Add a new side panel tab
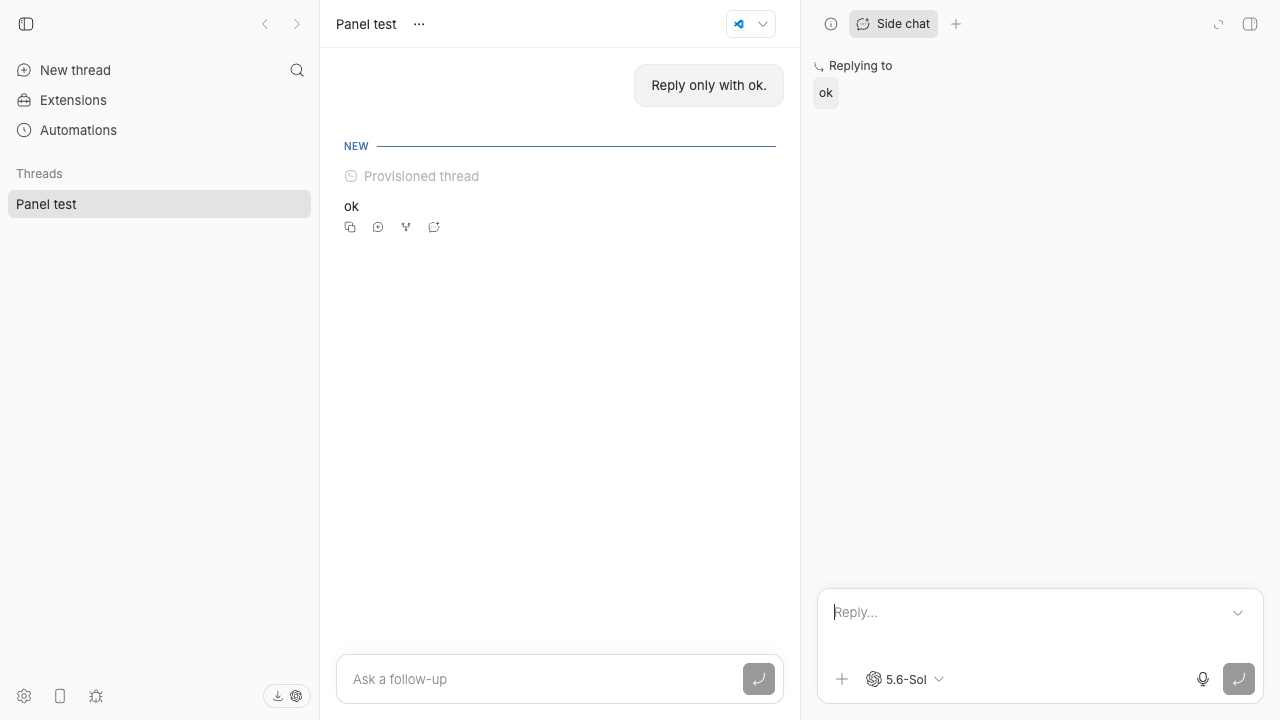 [x=956, y=24]
